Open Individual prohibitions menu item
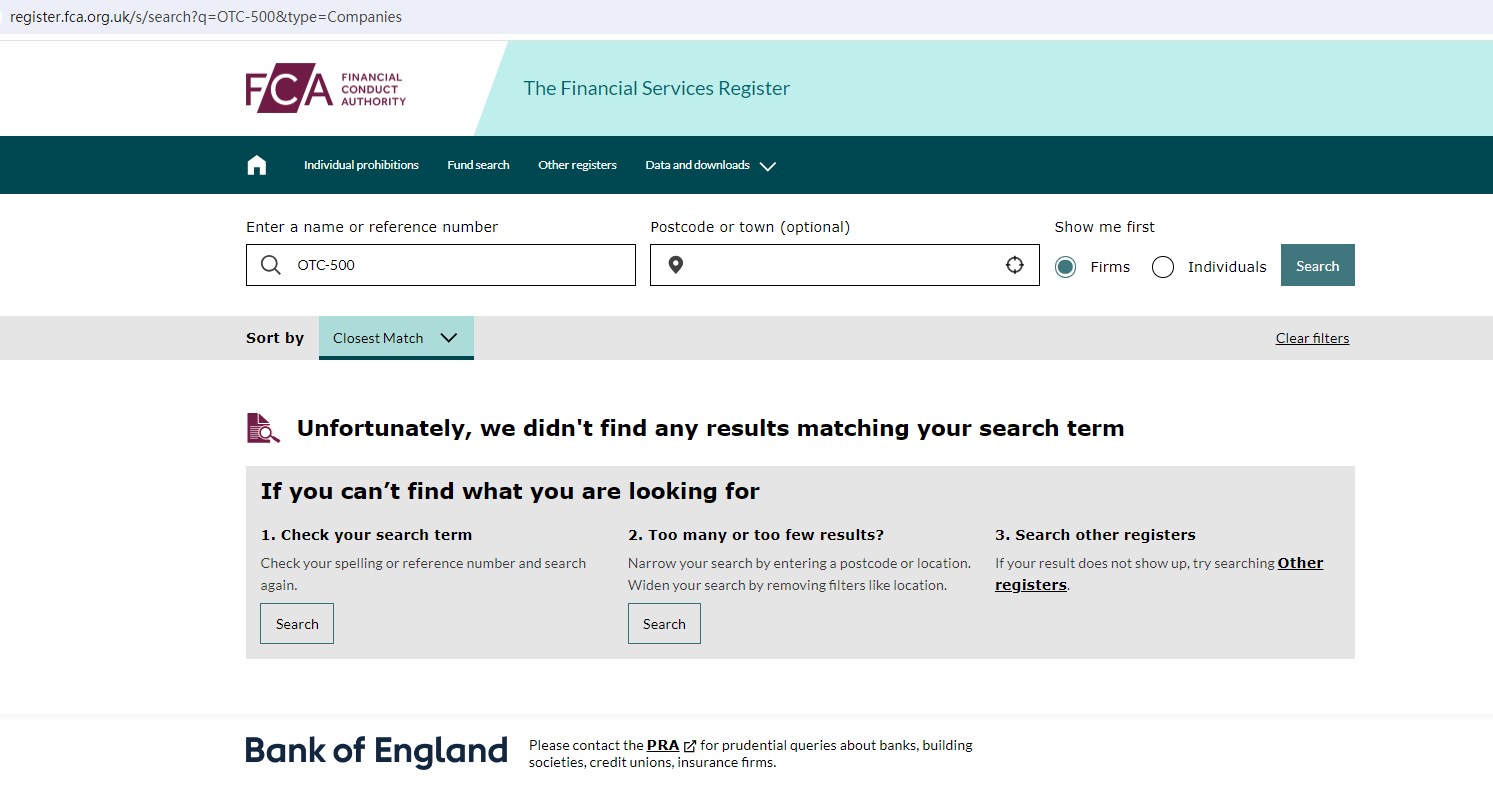Viewport: 1493px width, 789px height. pyautogui.click(x=361, y=165)
